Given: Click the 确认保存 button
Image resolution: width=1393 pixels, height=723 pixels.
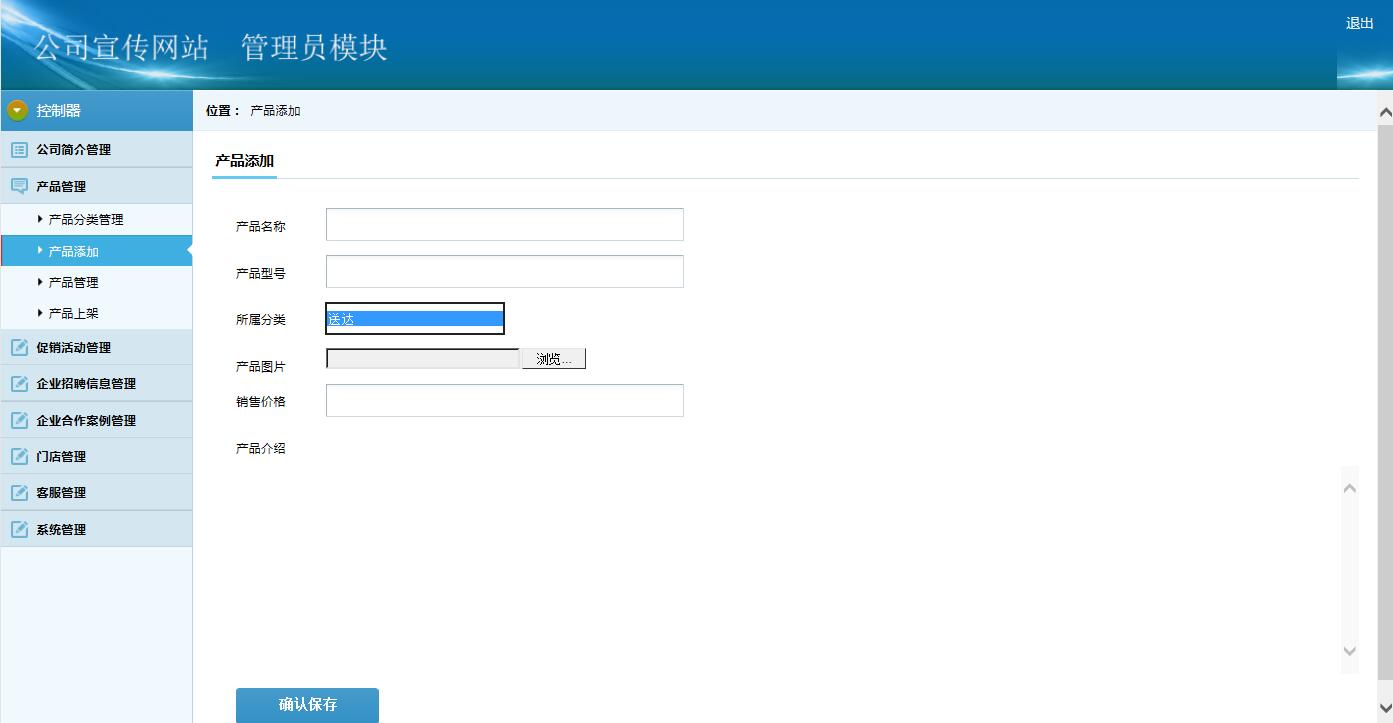Looking at the screenshot, I should [x=307, y=705].
